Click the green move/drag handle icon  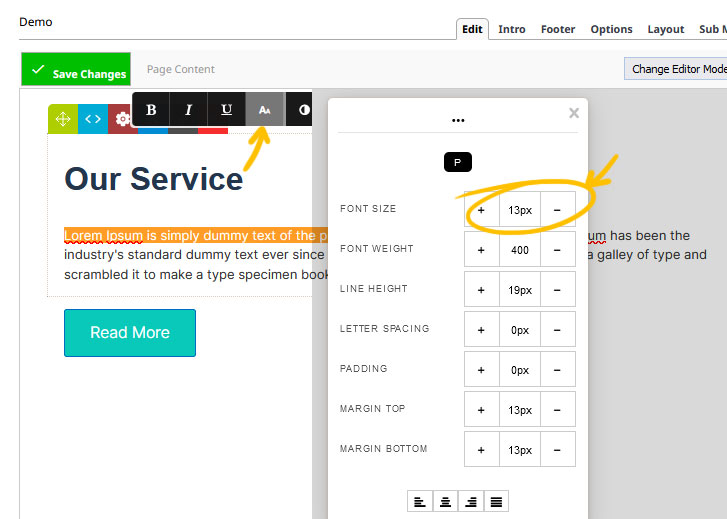pyautogui.click(x=63, y=119)
